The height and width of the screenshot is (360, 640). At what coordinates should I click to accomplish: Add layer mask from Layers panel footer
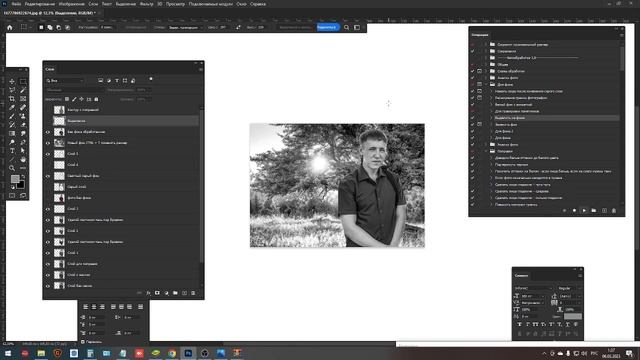click(157, 293)
